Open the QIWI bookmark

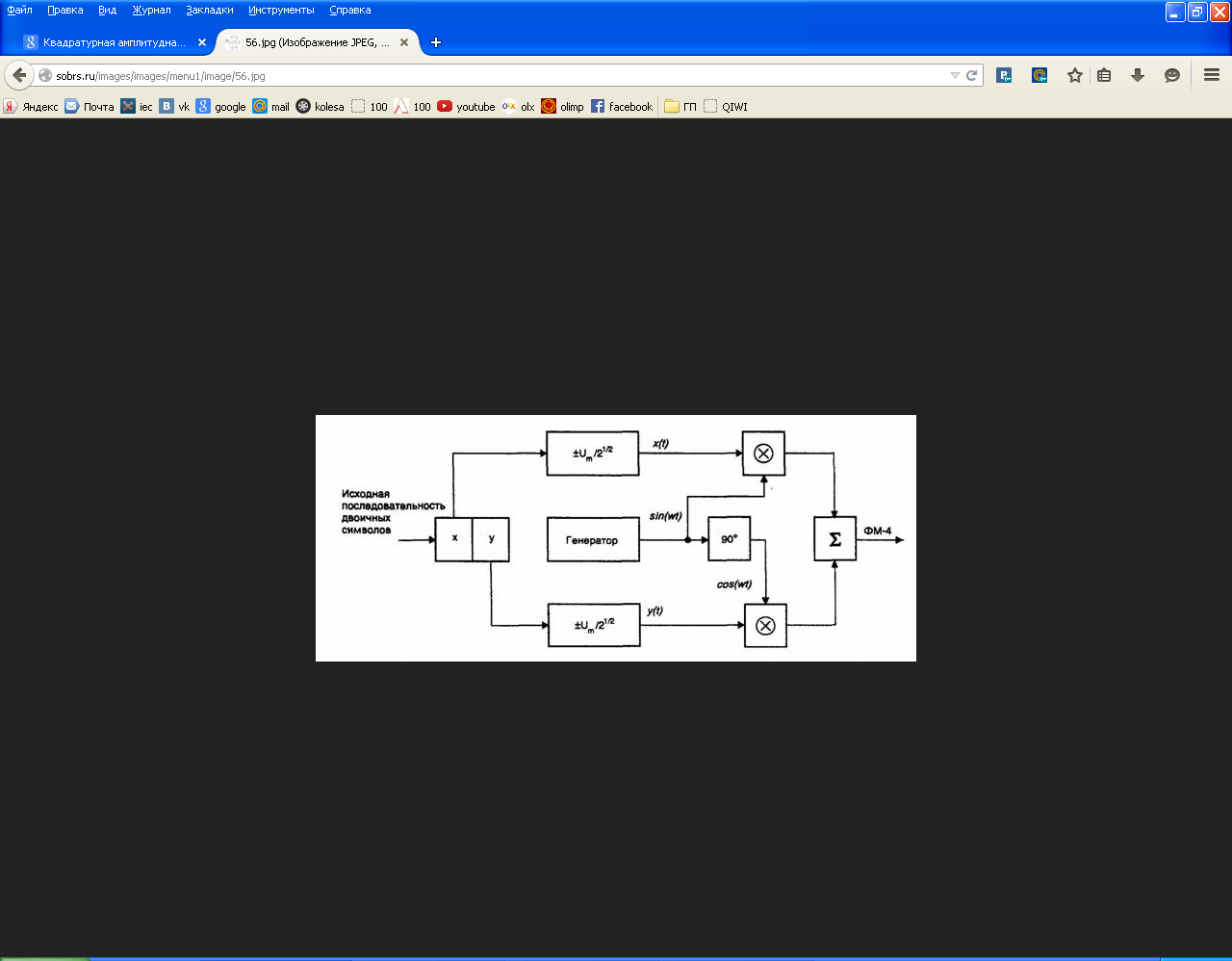click(725, 107)
